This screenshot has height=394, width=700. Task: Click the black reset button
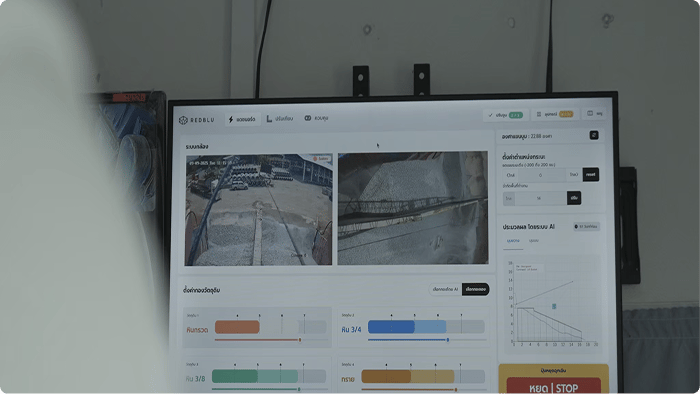pyautogui.click(x=591, y=174)
